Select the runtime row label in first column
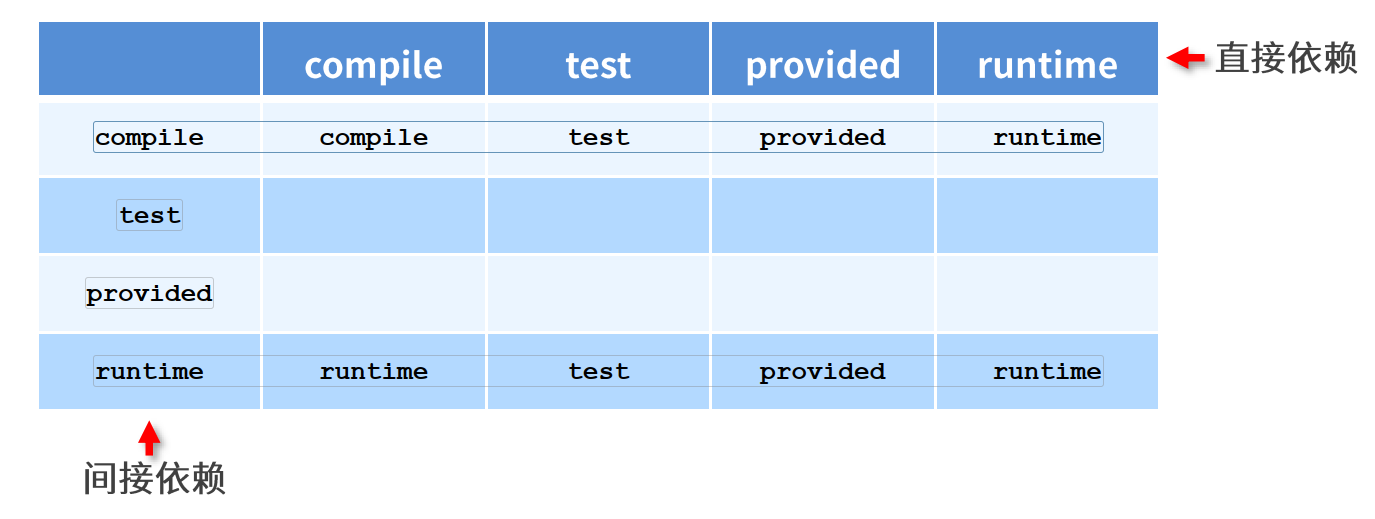Screen dimensions: 1375x519 coord(149,372)
